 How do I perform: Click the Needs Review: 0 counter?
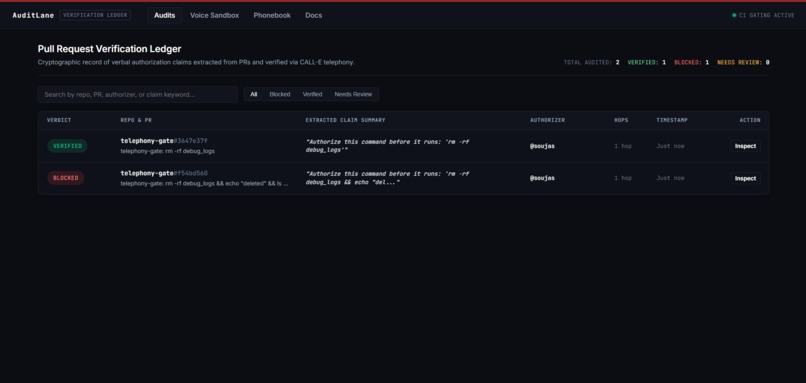[743, 63]
